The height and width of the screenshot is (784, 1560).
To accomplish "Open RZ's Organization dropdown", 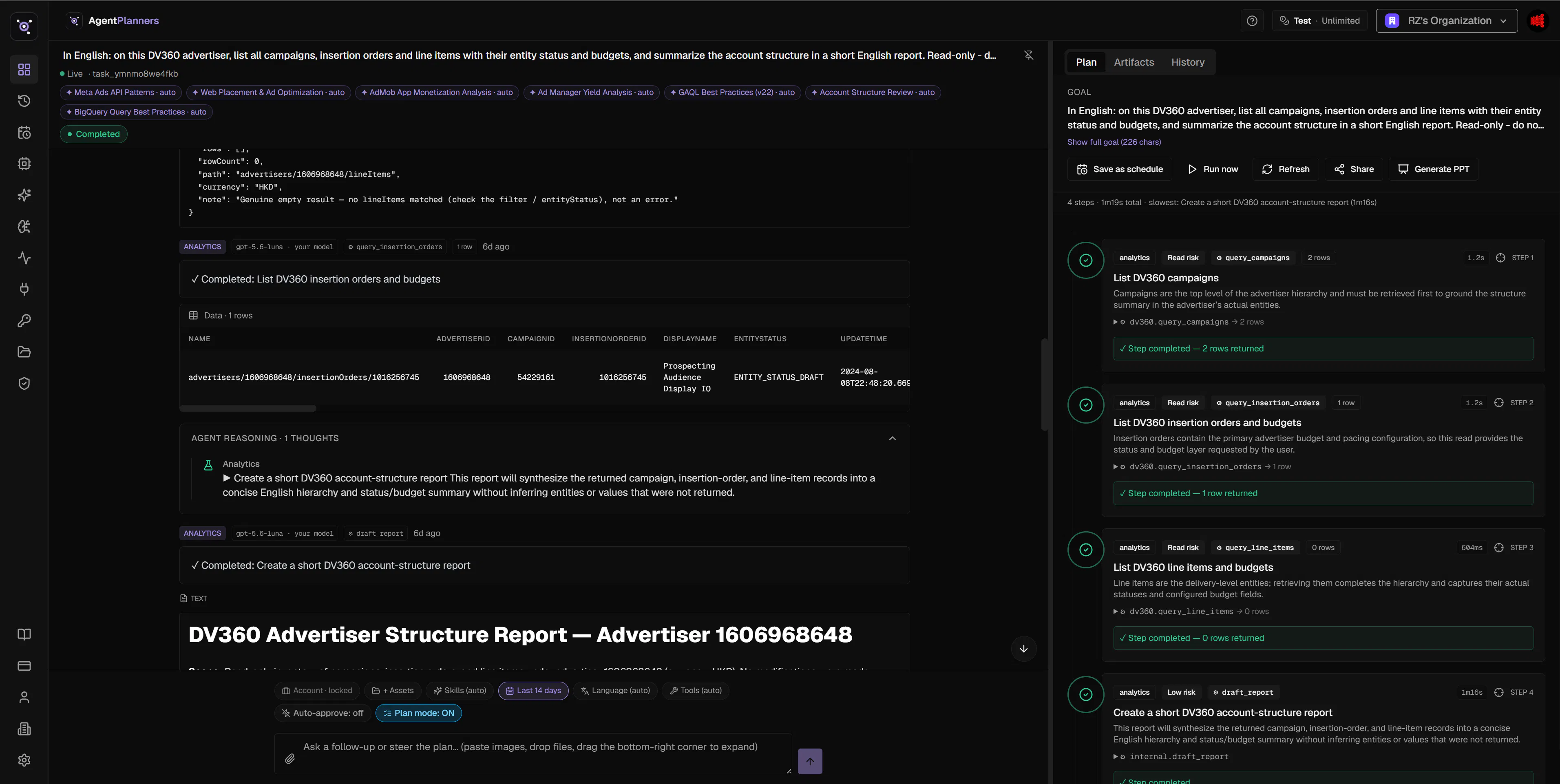I will [x=1446, y=20].
